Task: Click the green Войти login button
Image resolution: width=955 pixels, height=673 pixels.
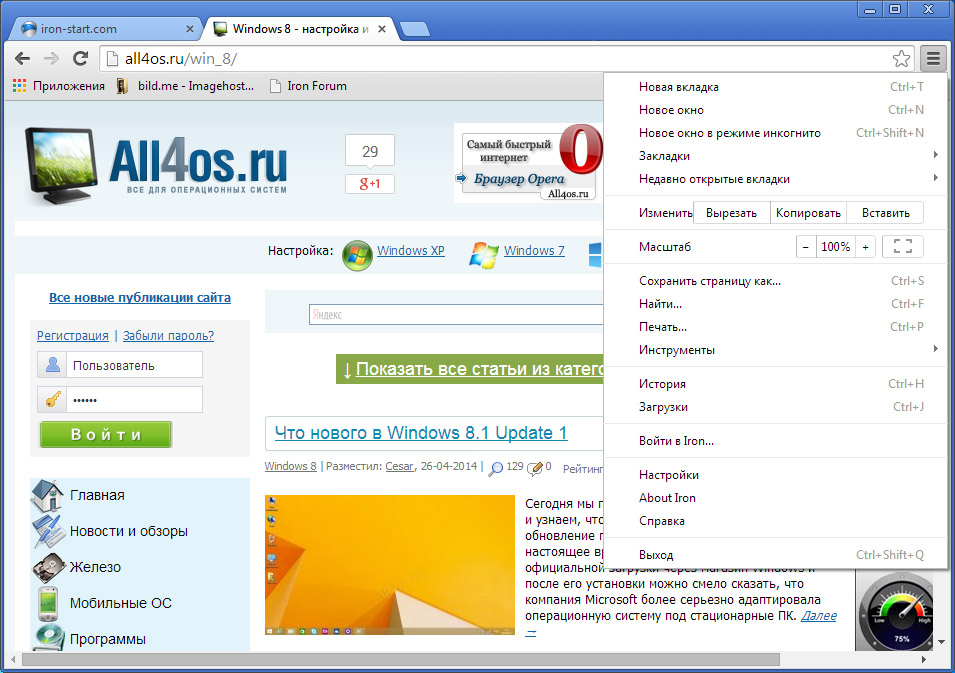Action: (x=106, y=435)
